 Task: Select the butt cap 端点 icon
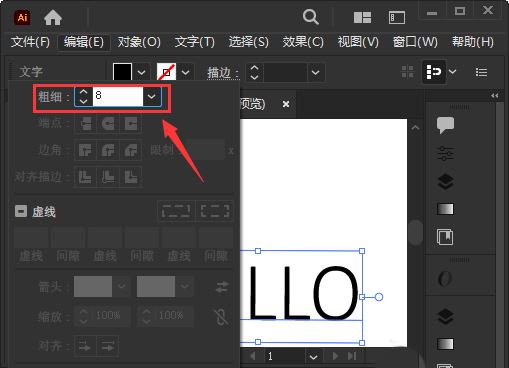click(x=86, y=124)
